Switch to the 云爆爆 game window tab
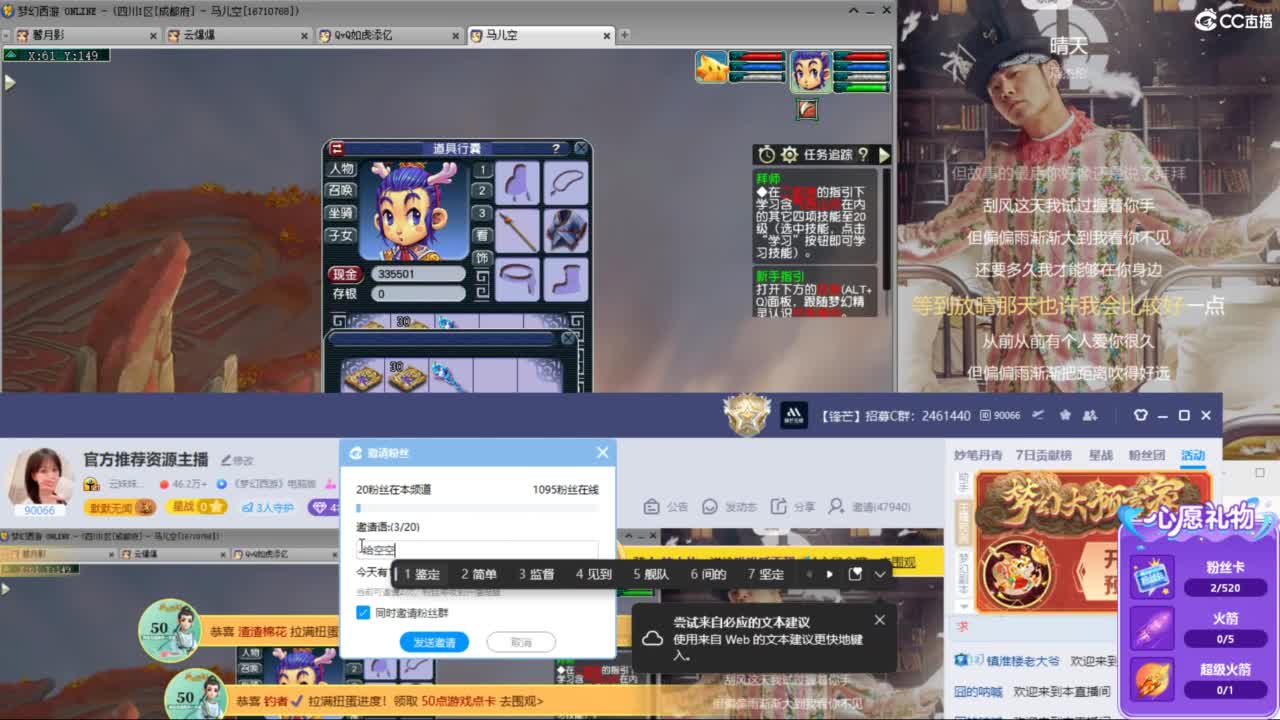This screenshot has height=720, width=1280. pyautogui.click(x=236, y=35)
